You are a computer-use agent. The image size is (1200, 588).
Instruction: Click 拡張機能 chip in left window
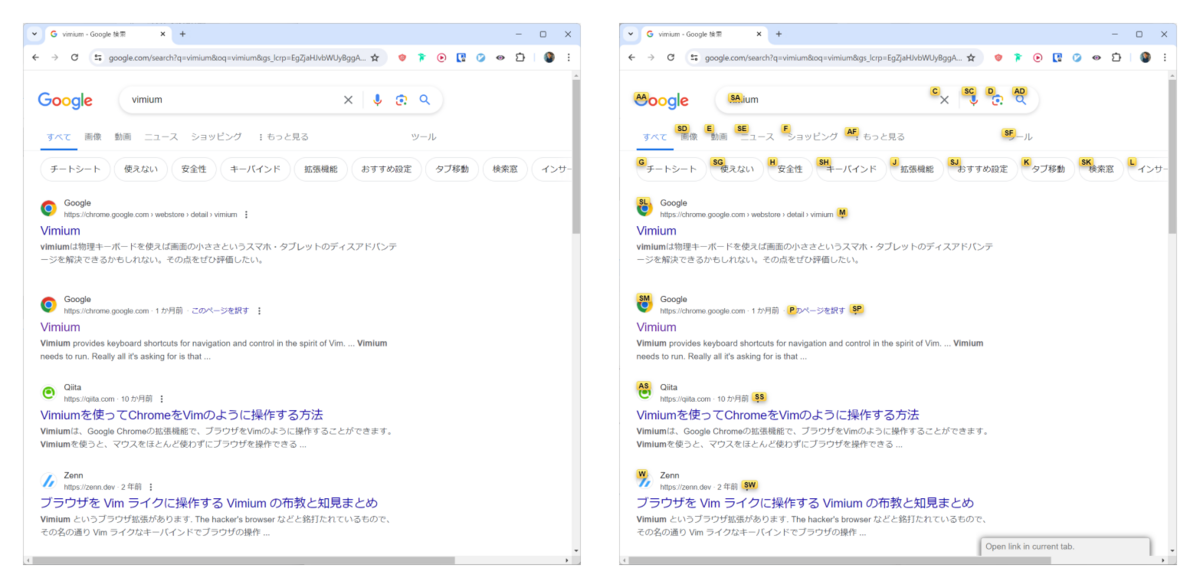click(320, 169)
